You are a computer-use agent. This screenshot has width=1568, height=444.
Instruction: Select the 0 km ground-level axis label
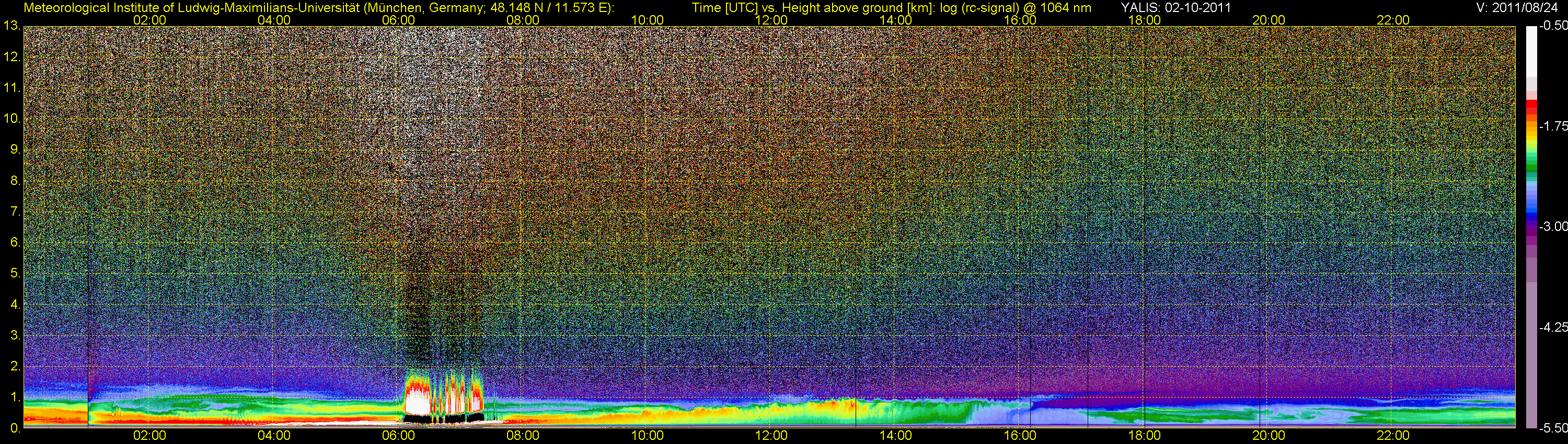(15, 428)
